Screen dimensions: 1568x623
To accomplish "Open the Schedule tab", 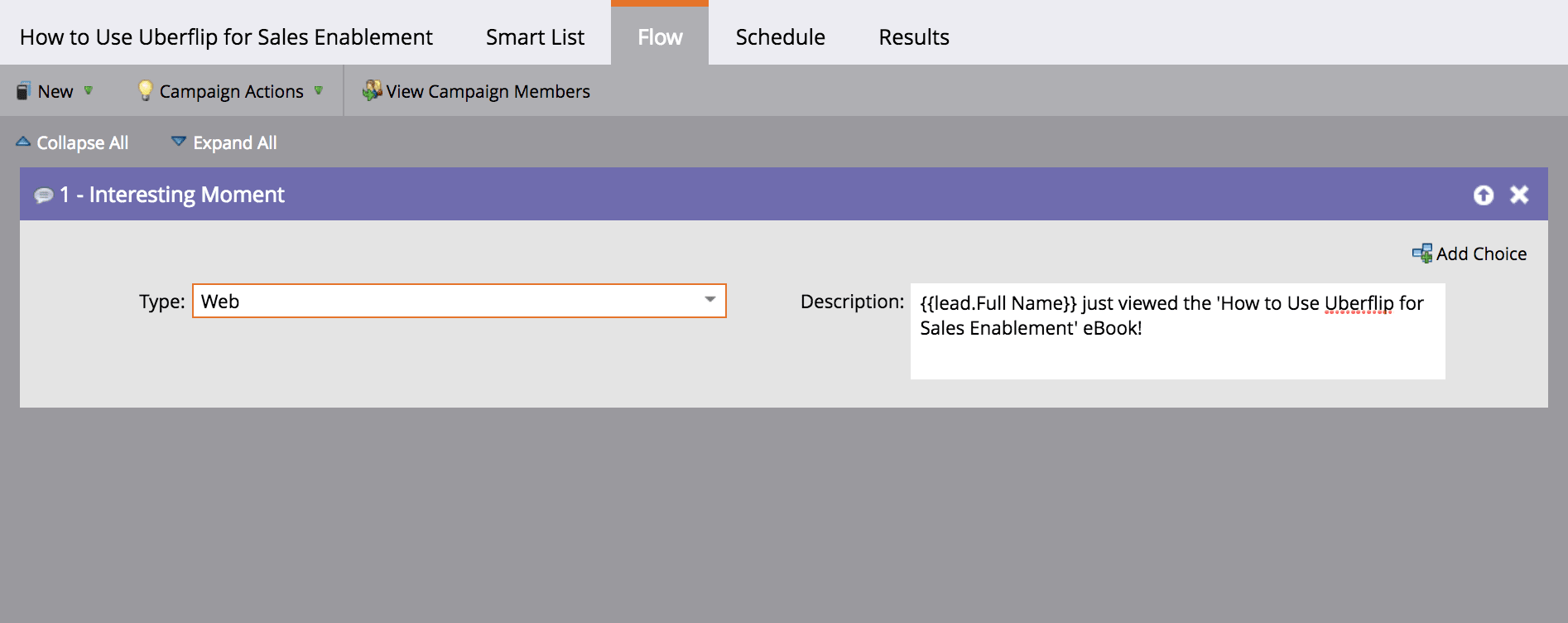I will [x=780, y=37].
